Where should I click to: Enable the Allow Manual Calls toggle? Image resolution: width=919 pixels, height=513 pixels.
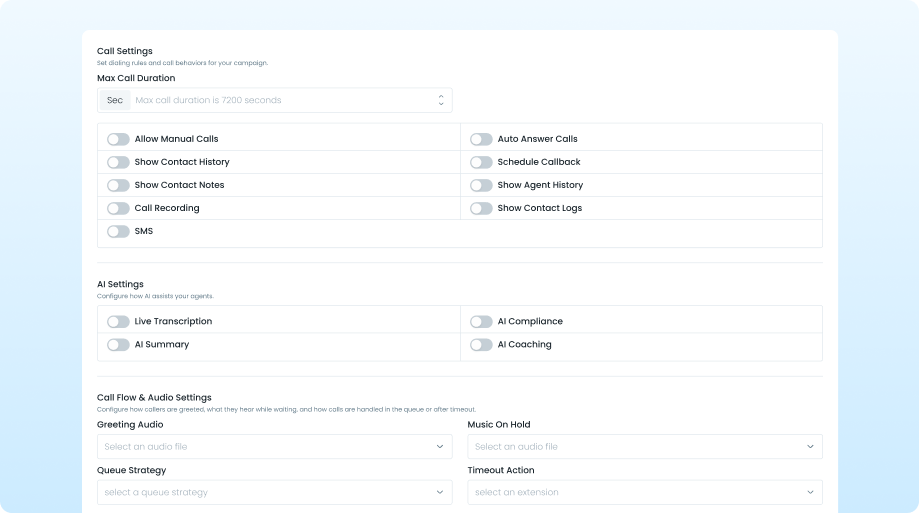118,139
